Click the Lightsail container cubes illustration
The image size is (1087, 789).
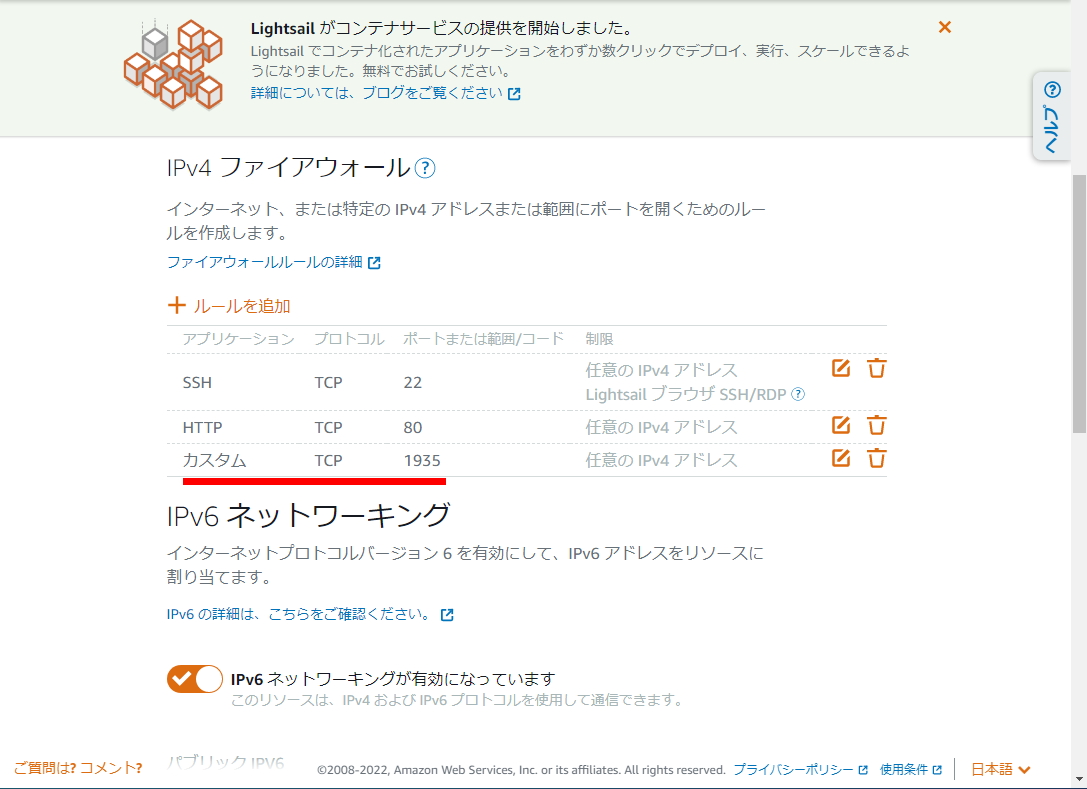coord(173,64)
